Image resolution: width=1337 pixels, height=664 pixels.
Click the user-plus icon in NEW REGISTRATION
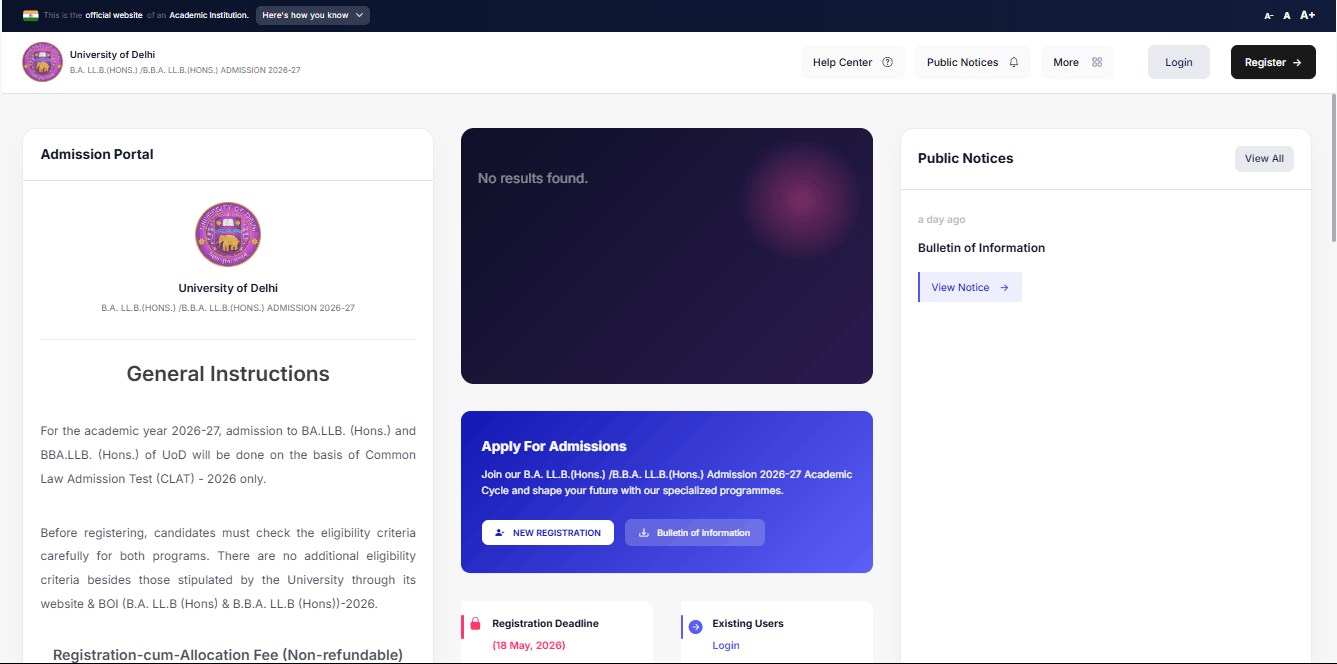[500, 533]
